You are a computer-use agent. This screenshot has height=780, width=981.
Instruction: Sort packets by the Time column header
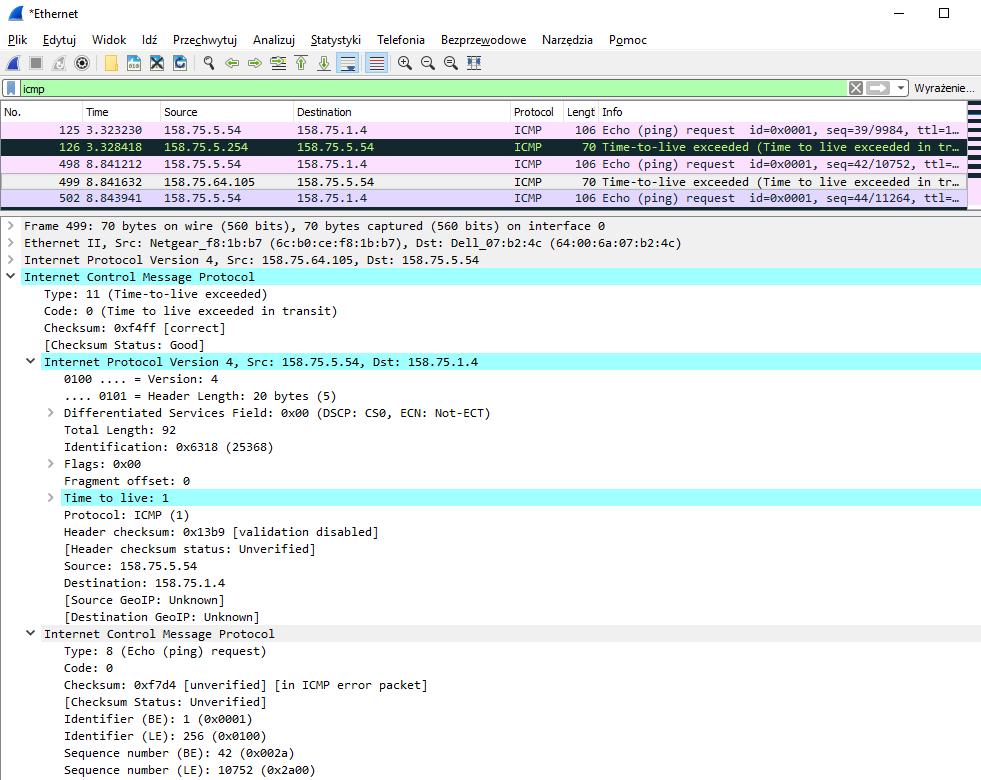121,112
